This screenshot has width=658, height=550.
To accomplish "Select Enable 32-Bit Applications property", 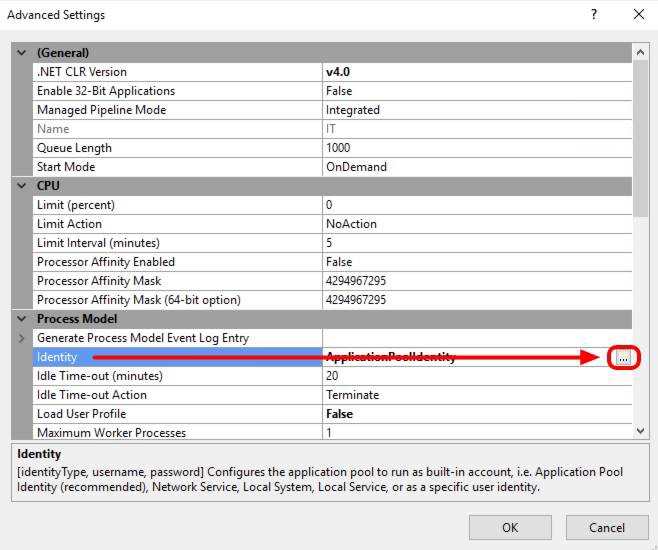I will (177, 91).
